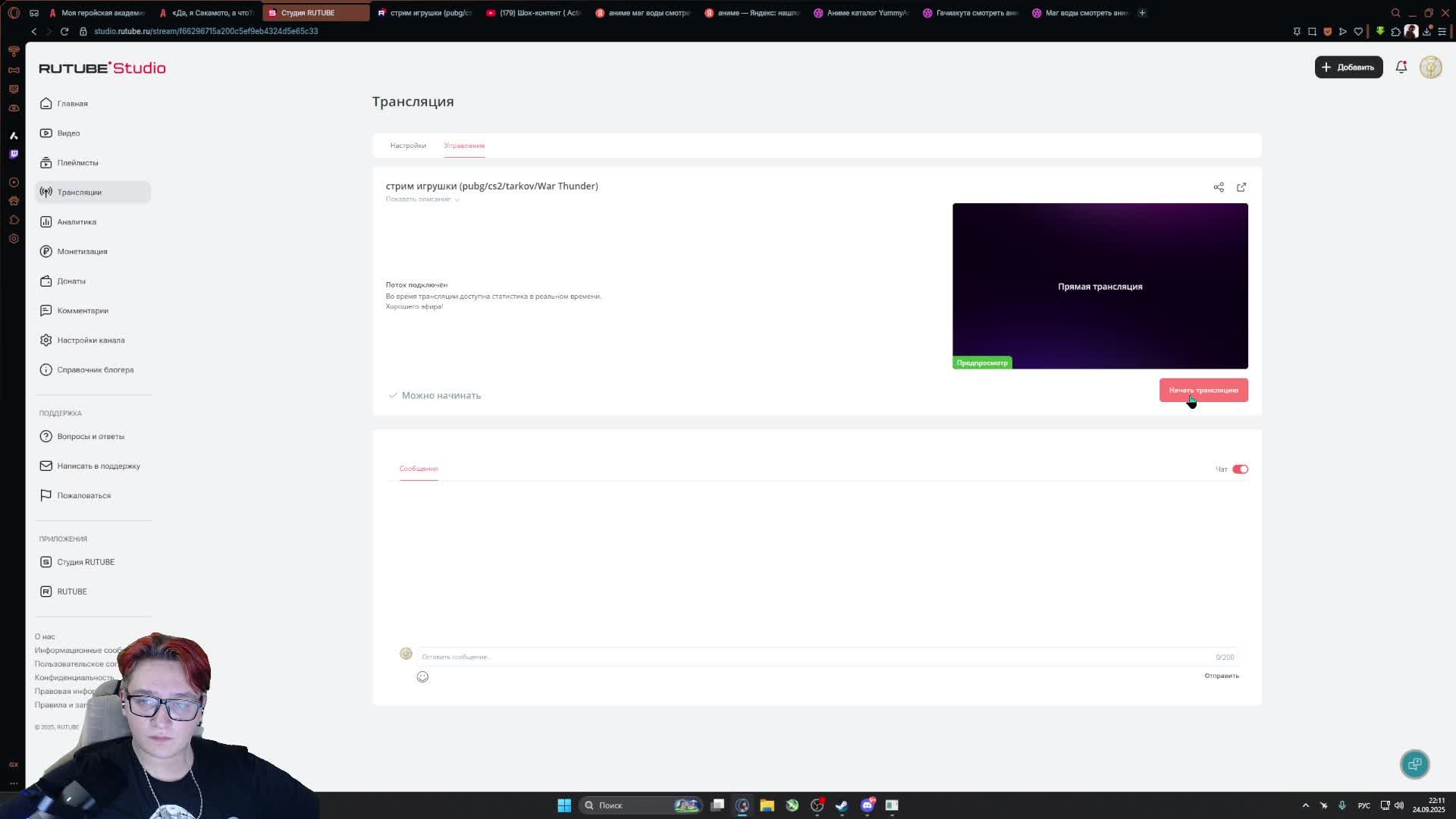Click the Отправить message link
Screen dimensions: 1456x819
[x=1221, y=676]
